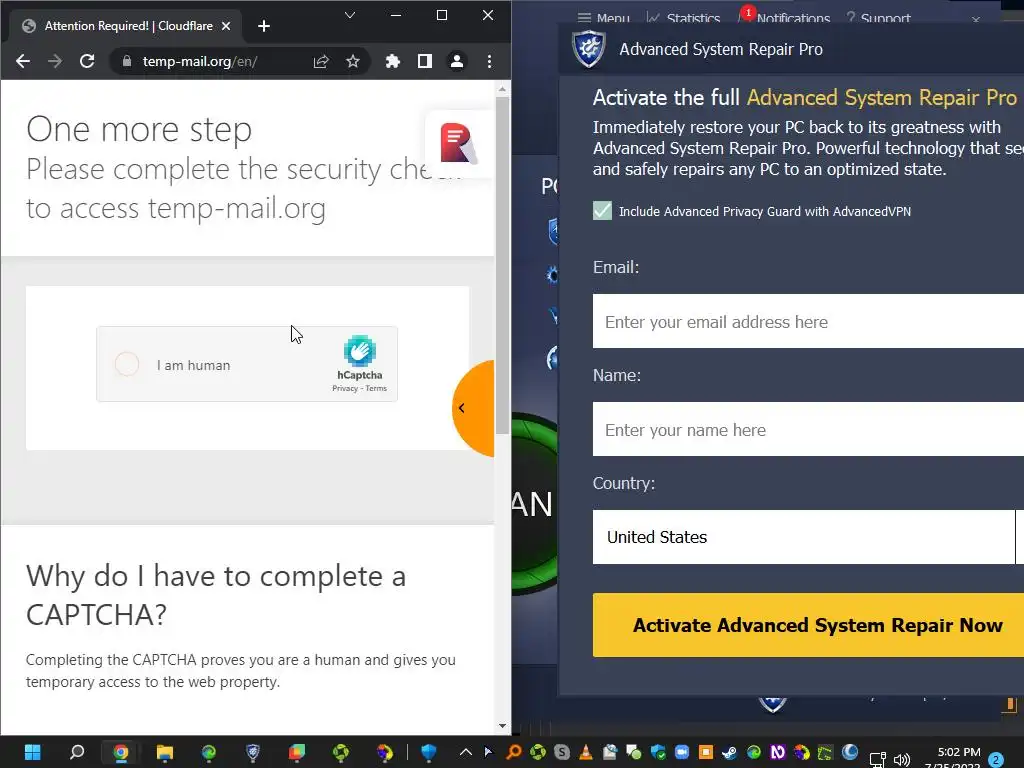
Task: View site lock info in address bar
Action: point(127,61)
